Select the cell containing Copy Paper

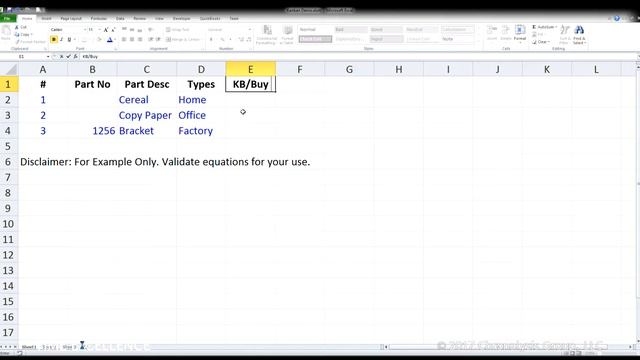pos(147,115)
